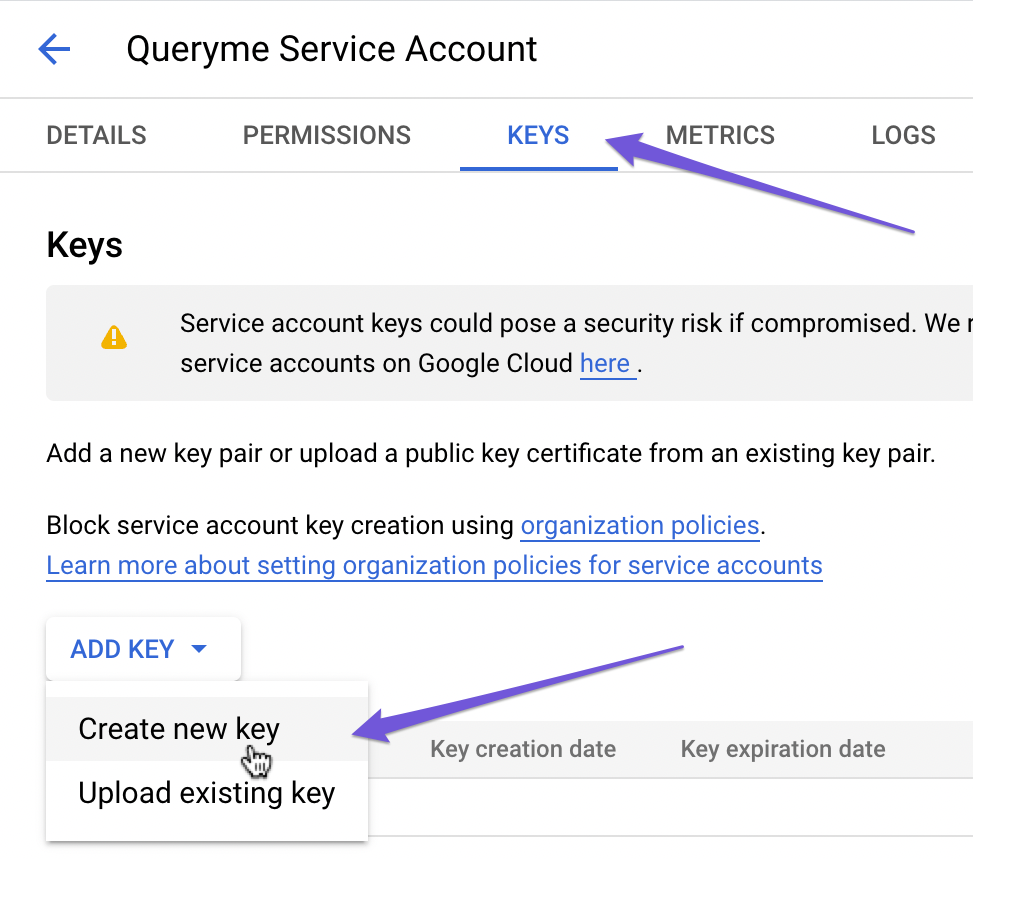Click the back arrow icon

(x=54, y=49)
